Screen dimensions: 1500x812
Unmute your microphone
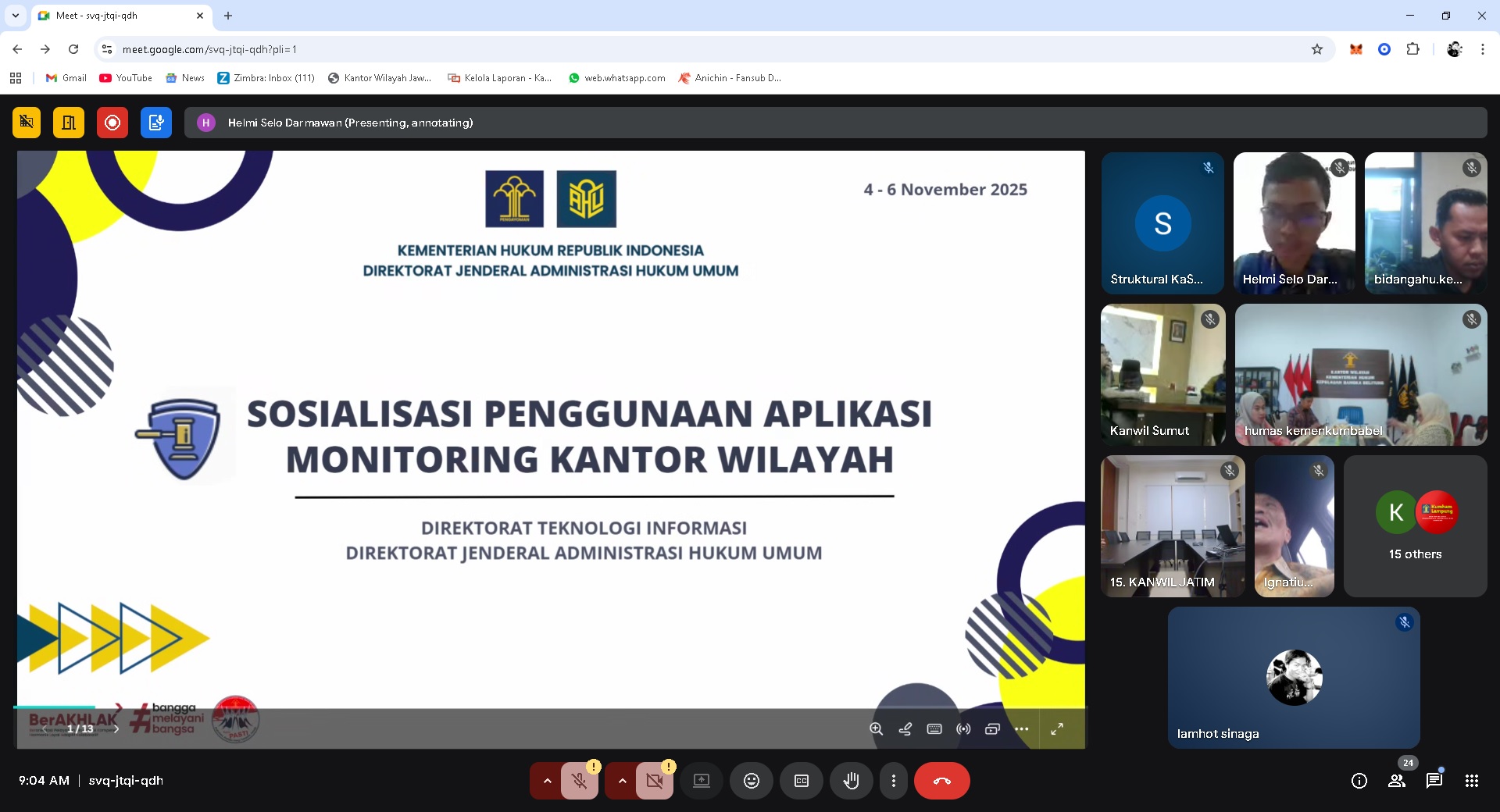580,781
